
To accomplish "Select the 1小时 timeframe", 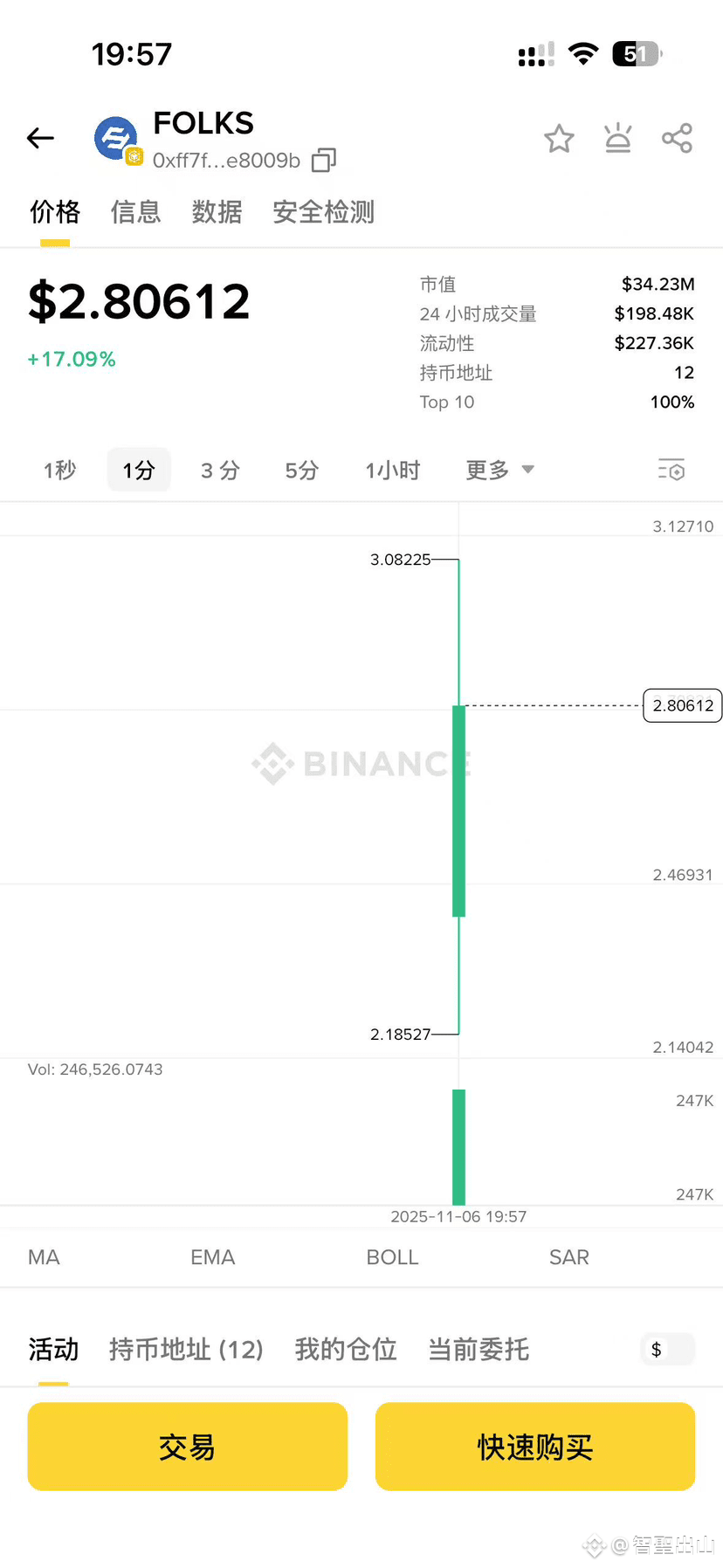I will click(x=392, y=470).
